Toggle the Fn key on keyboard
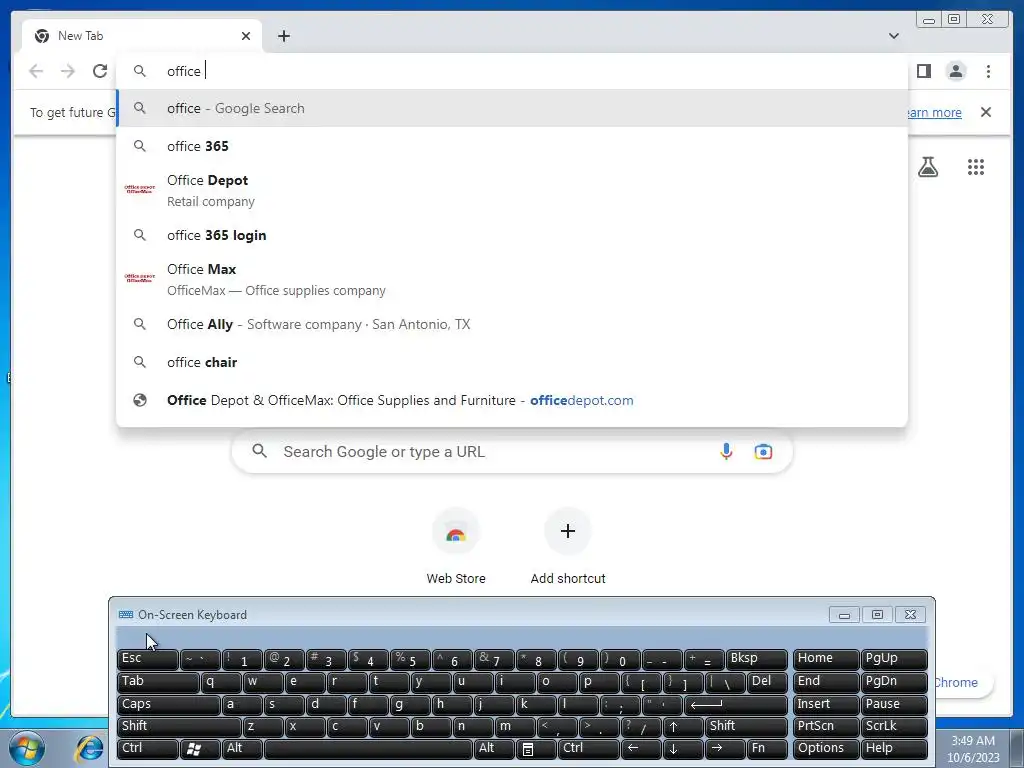1024x768 pixels. click(x=767, y=748)
